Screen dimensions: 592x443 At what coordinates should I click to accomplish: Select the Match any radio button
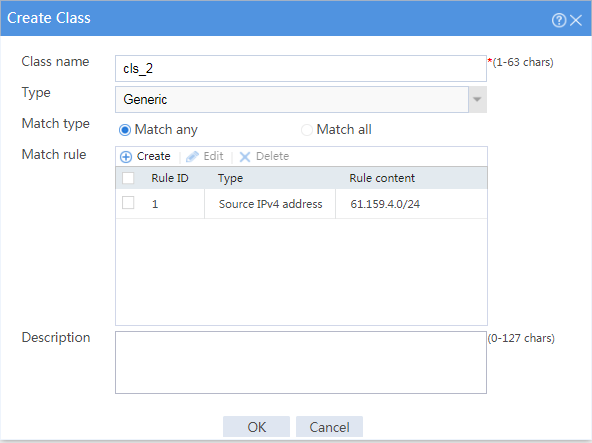click(x=125, y=130)
